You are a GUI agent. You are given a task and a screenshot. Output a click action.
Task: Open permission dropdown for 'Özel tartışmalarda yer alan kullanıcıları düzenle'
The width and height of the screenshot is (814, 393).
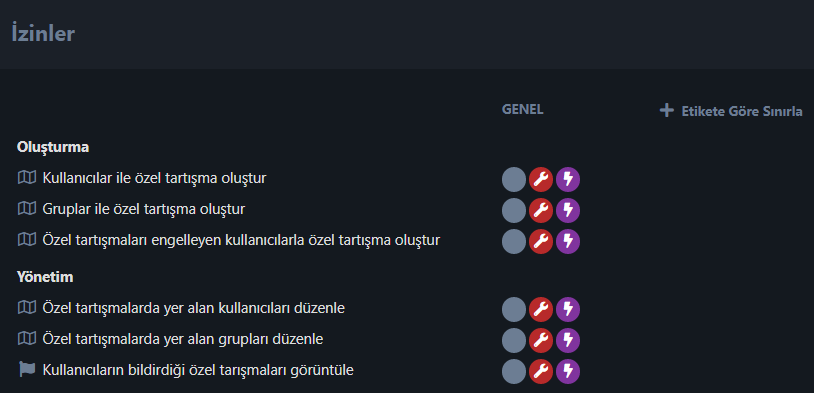541,309
